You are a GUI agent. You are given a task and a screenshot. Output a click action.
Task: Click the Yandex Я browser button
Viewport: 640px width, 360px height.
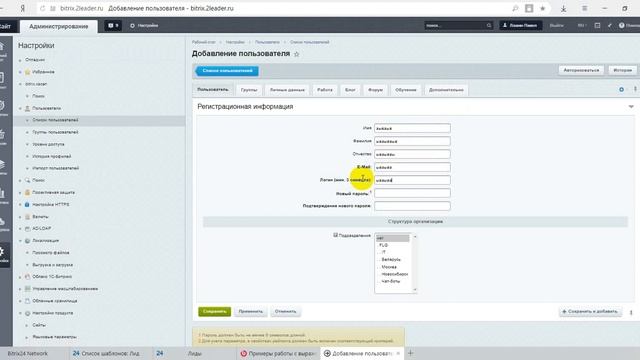coord(23,8)
